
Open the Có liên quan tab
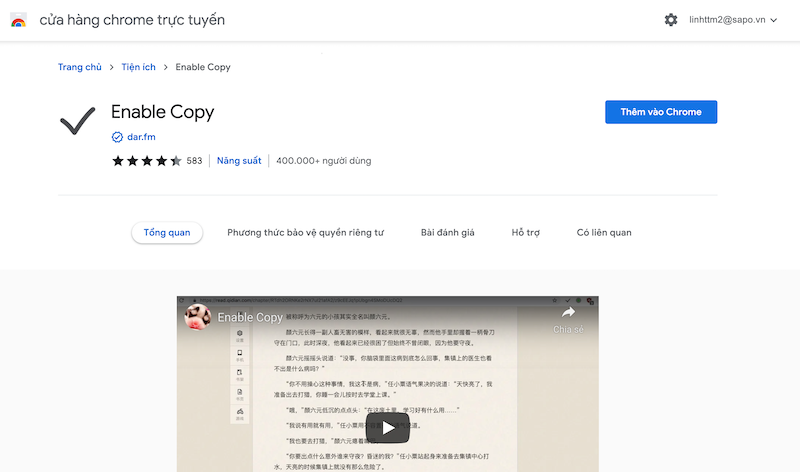(604, 233)
